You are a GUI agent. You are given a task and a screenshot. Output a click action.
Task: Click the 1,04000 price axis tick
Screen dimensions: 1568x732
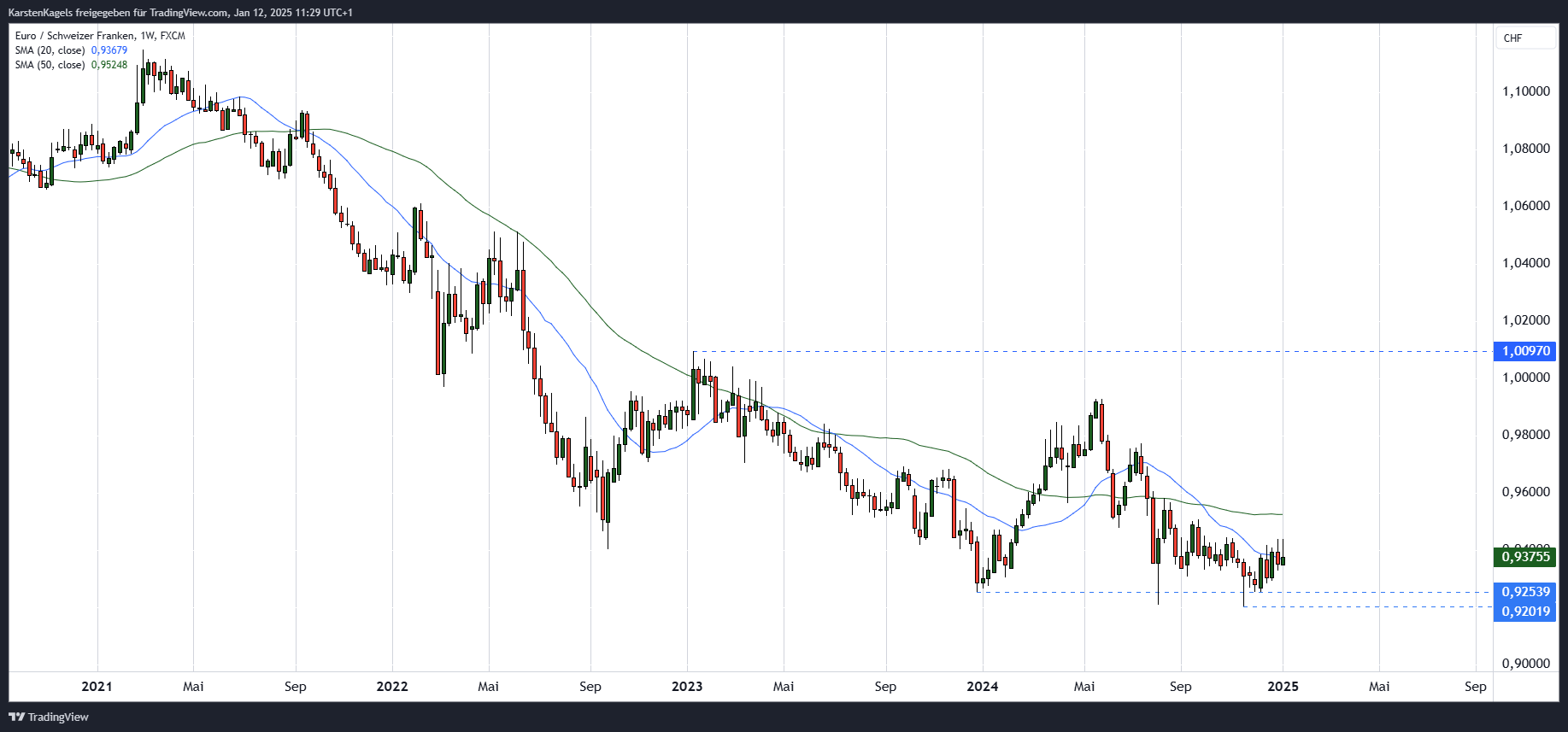[x=1526, y=263]
